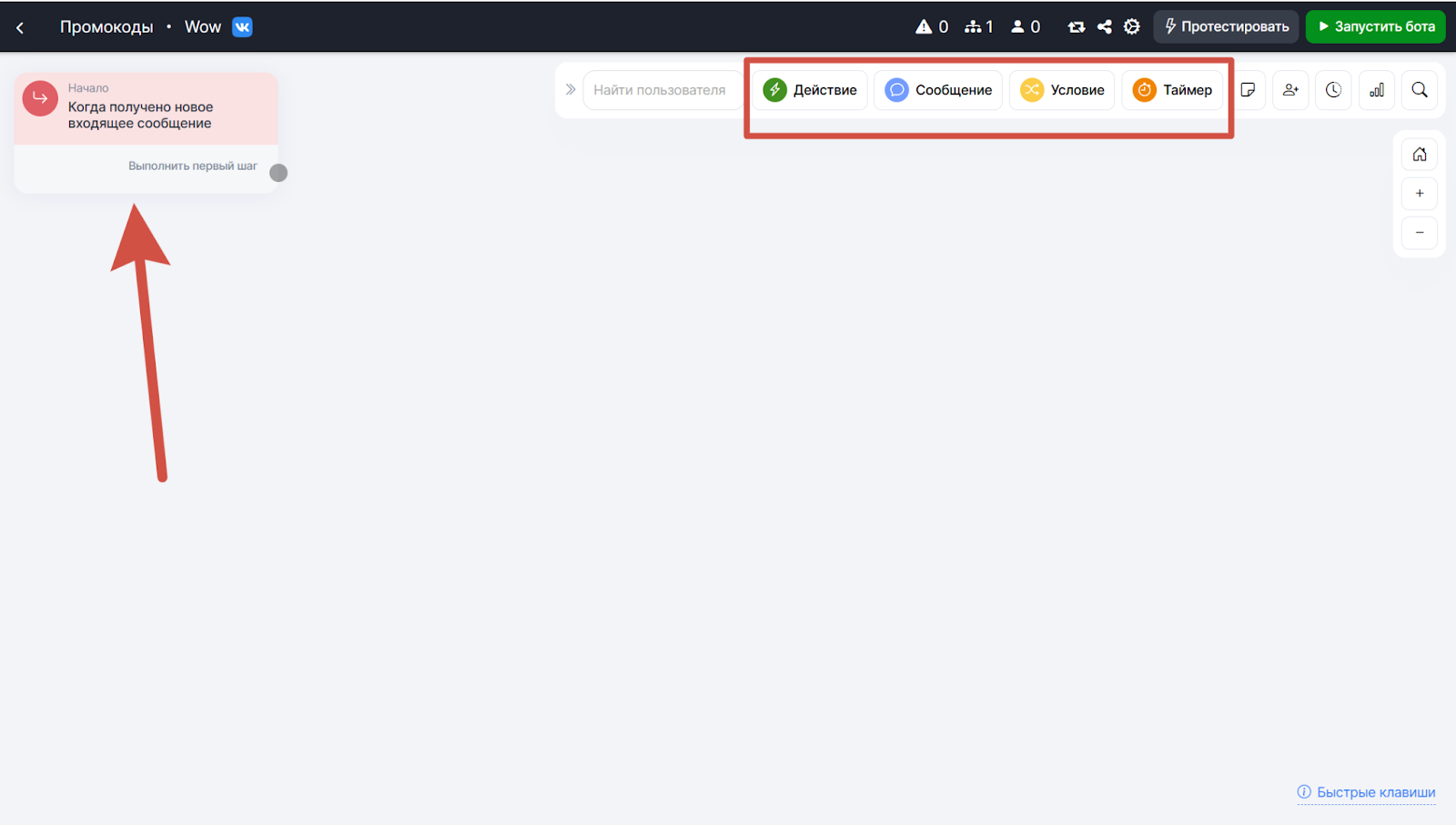Add a Сообщение block
Screen dimensions: 1456x825
(938, 90)
